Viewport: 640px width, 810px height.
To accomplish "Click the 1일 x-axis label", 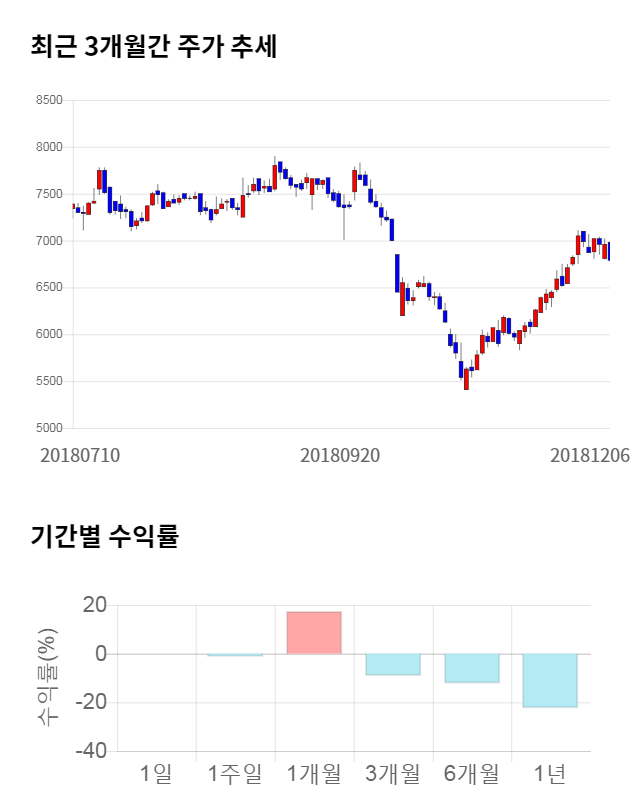I will (156, 773).
